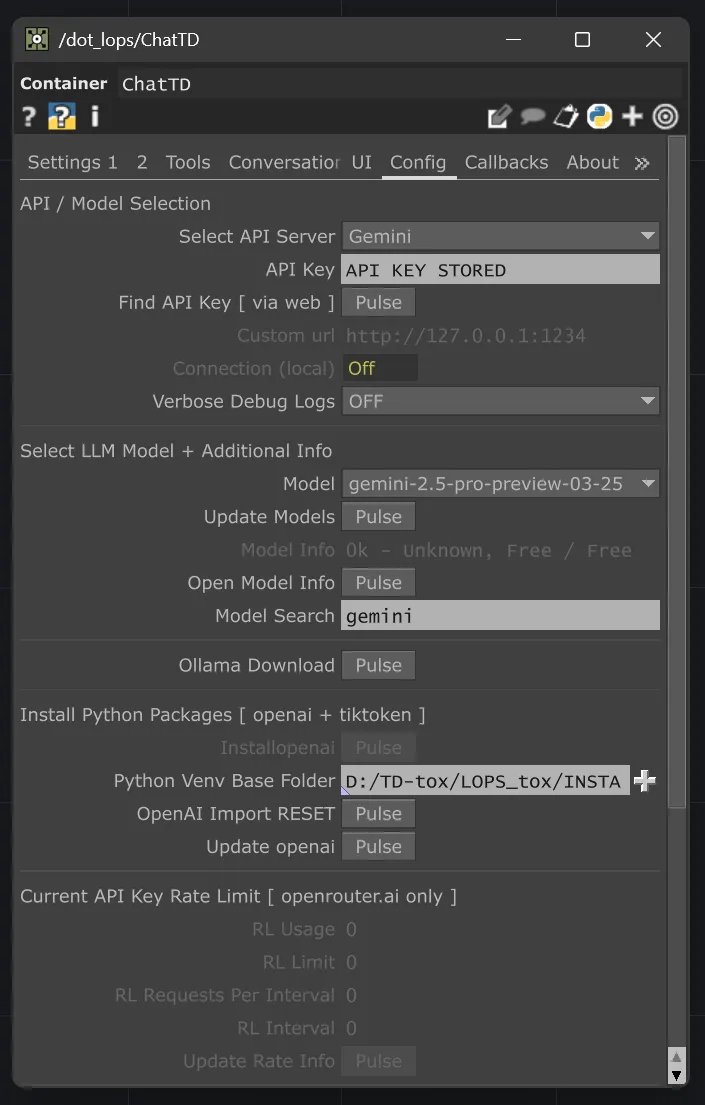
Task: Click the info icon next to the help icons
Action: point(94,117)
